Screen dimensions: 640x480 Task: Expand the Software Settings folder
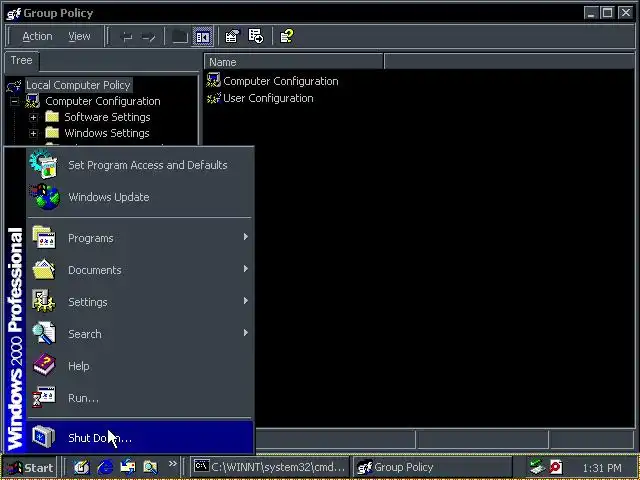(33, 118)
